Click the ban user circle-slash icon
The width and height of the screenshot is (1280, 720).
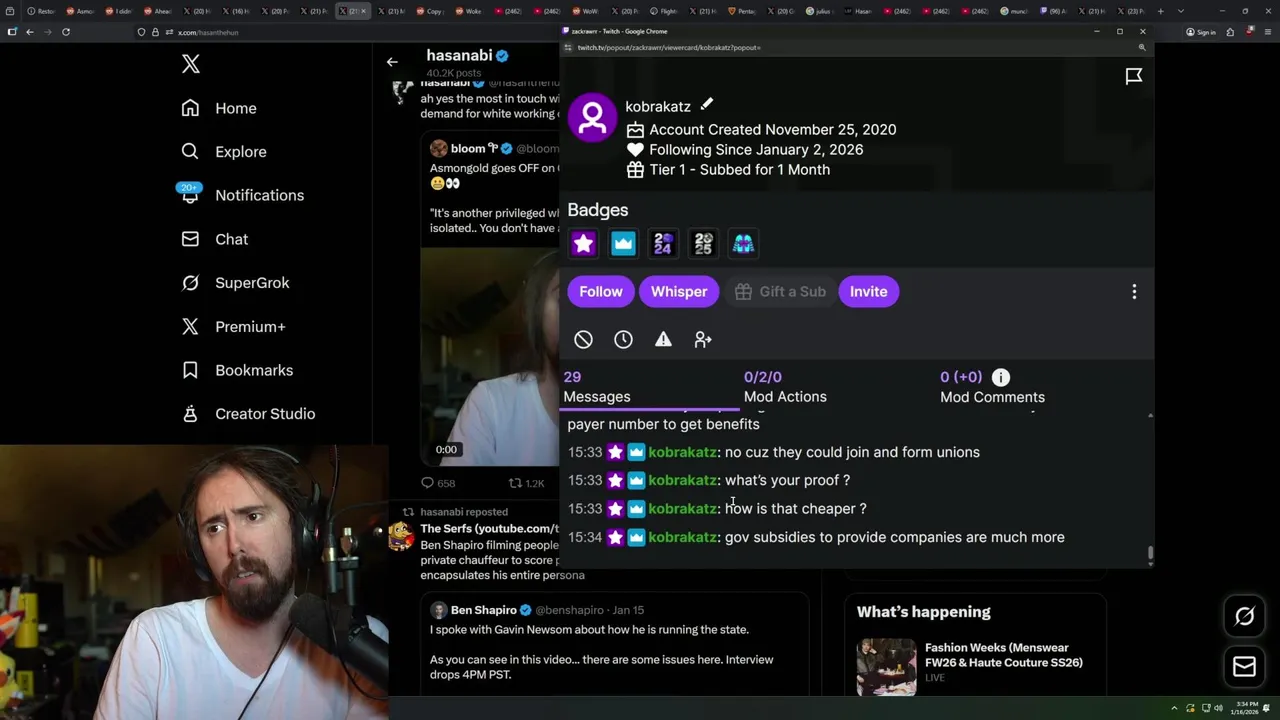(583, 340)
